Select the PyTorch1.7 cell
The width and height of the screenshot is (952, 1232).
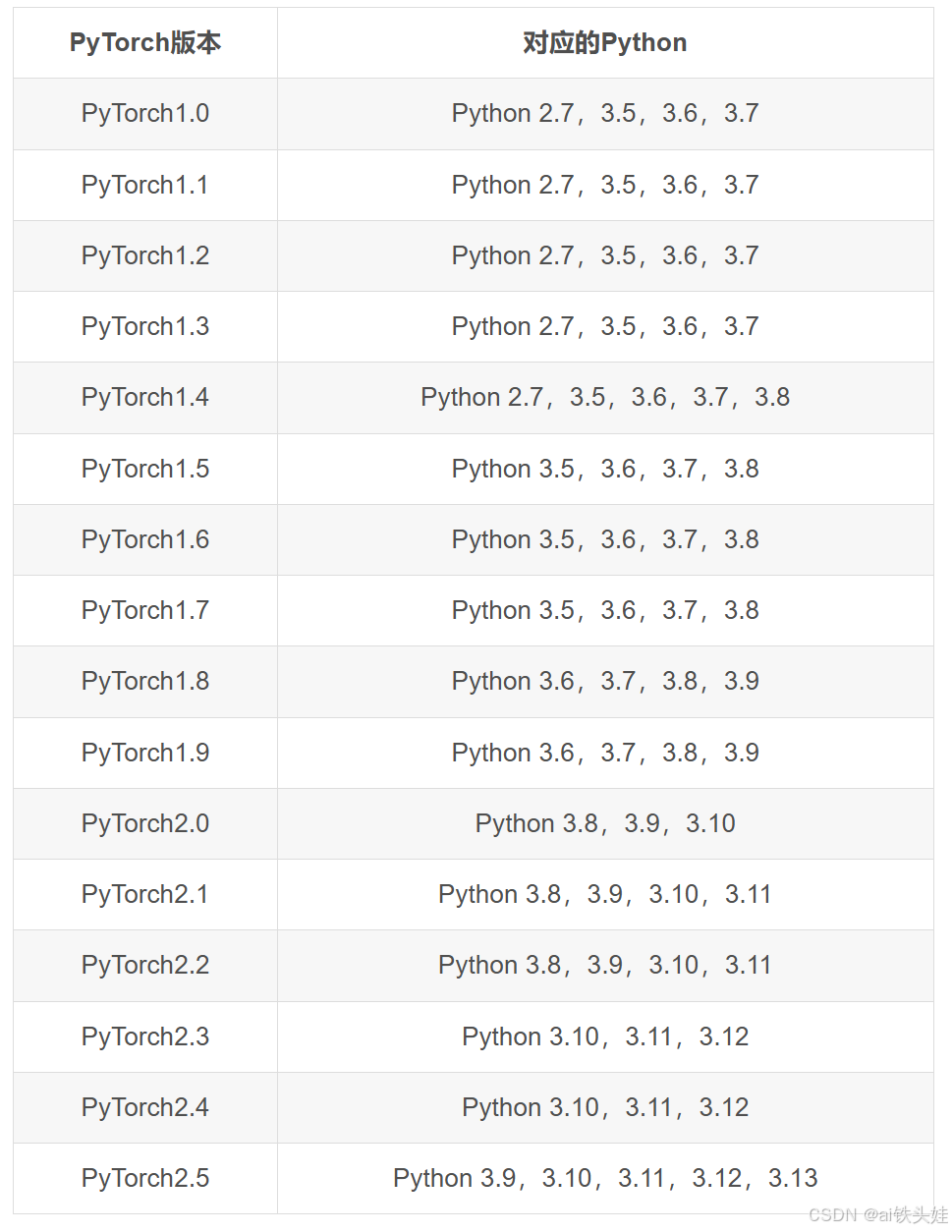point(145,611)
